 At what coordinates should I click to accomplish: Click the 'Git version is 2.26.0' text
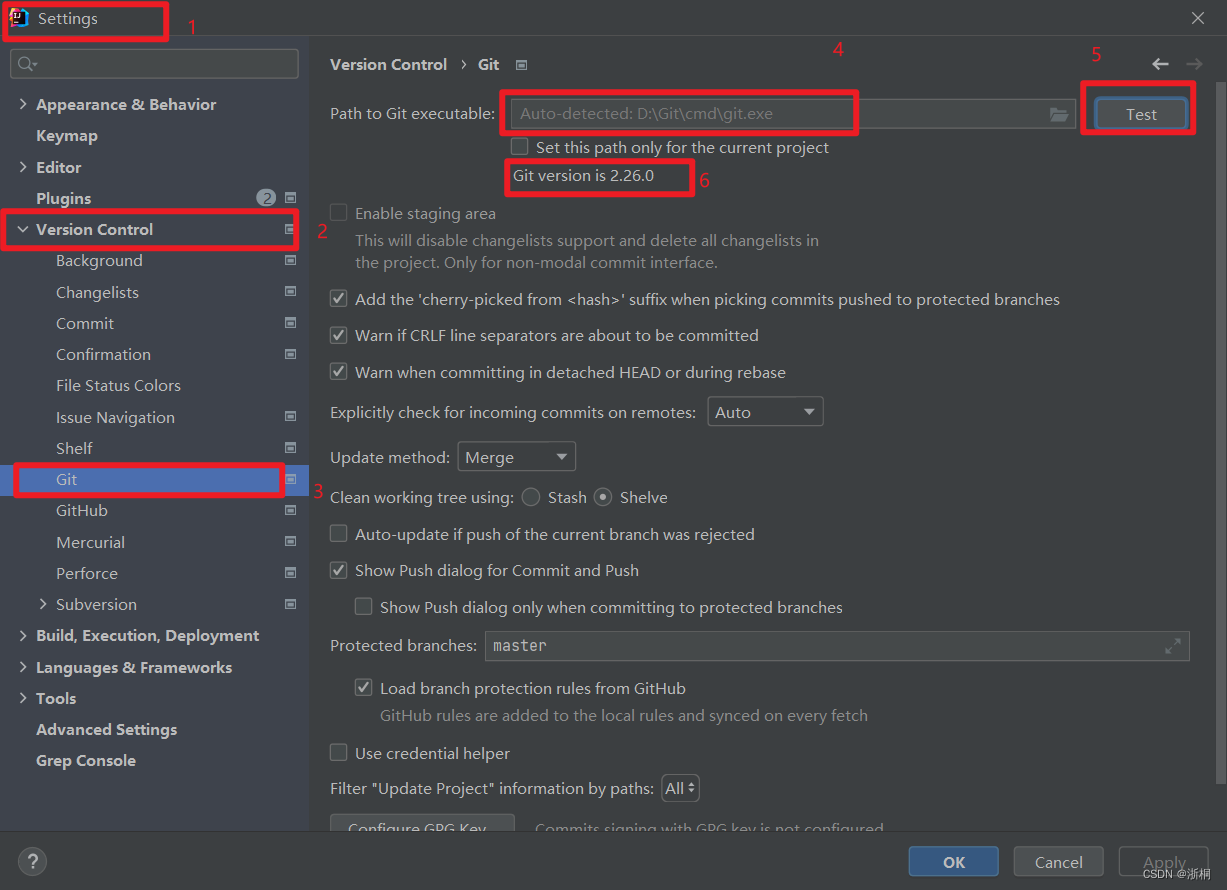click(x=583, y=176)
